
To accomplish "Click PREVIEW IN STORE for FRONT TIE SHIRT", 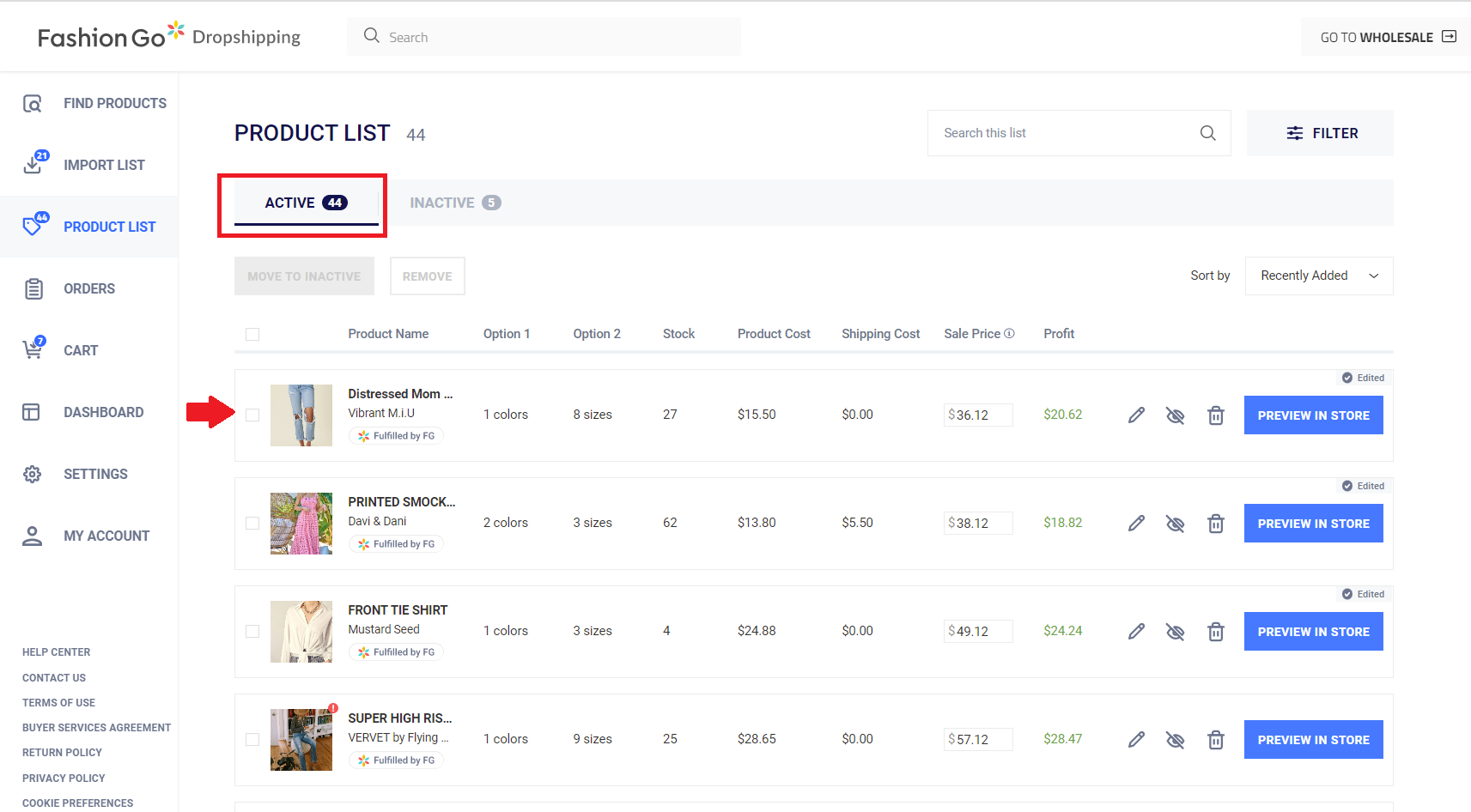I will (x=1313, y=632).
